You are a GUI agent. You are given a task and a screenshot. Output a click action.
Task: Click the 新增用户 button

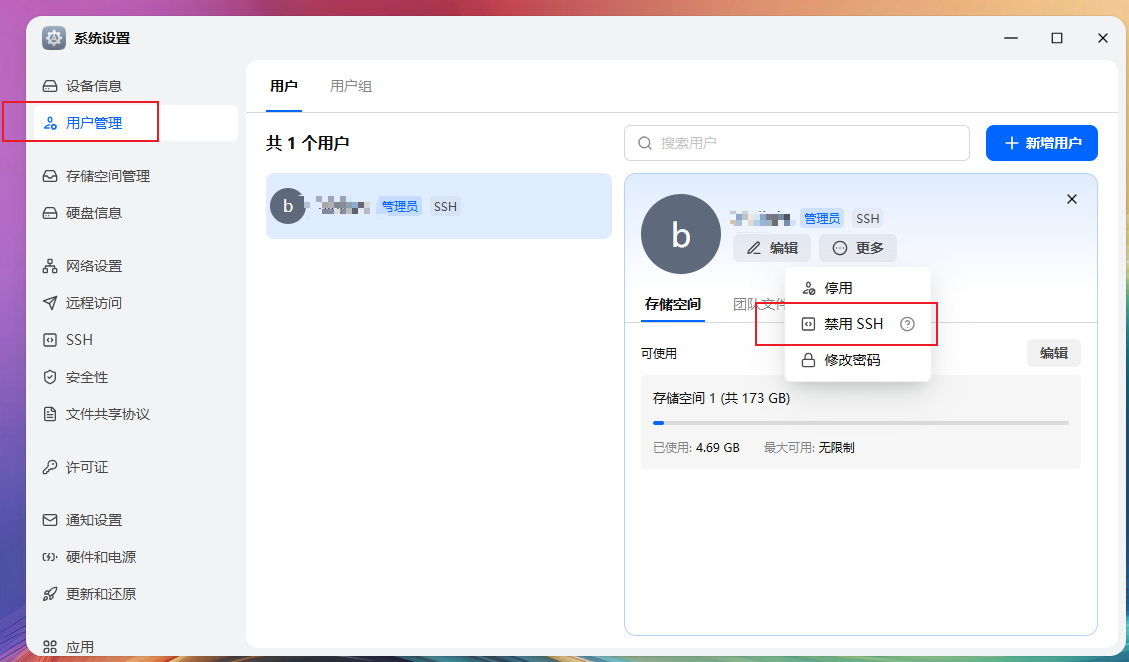[x=1041, y=143]
